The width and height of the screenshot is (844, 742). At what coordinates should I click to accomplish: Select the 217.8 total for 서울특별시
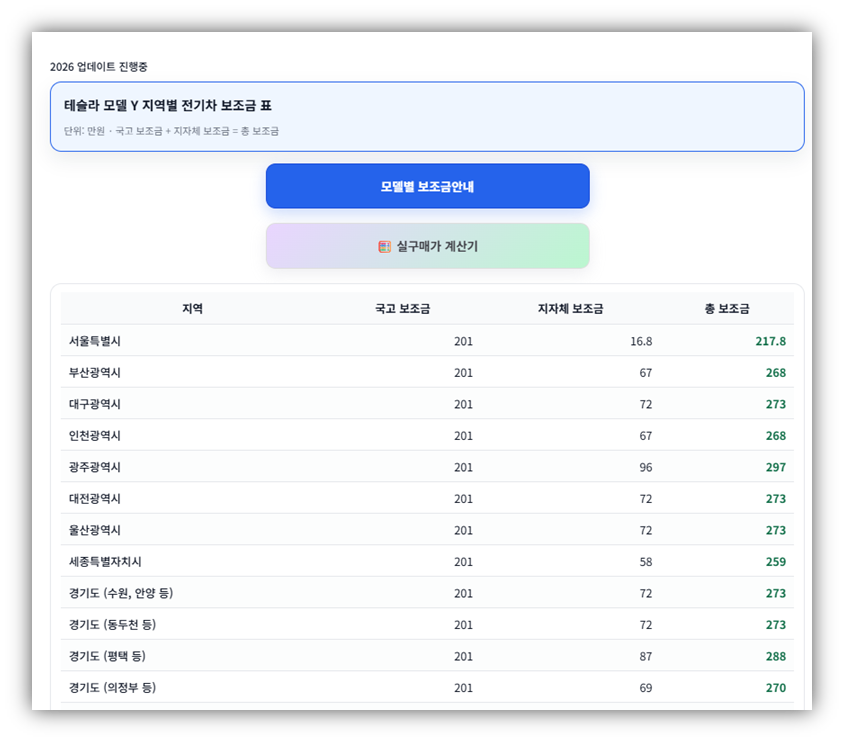770,341
